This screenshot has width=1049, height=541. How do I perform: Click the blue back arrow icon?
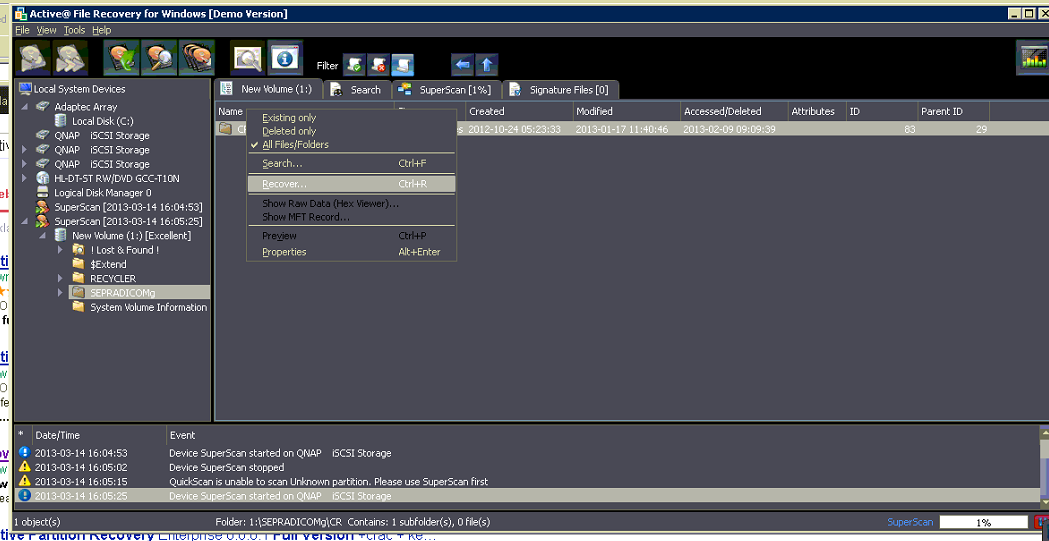(x=461, y=65)
